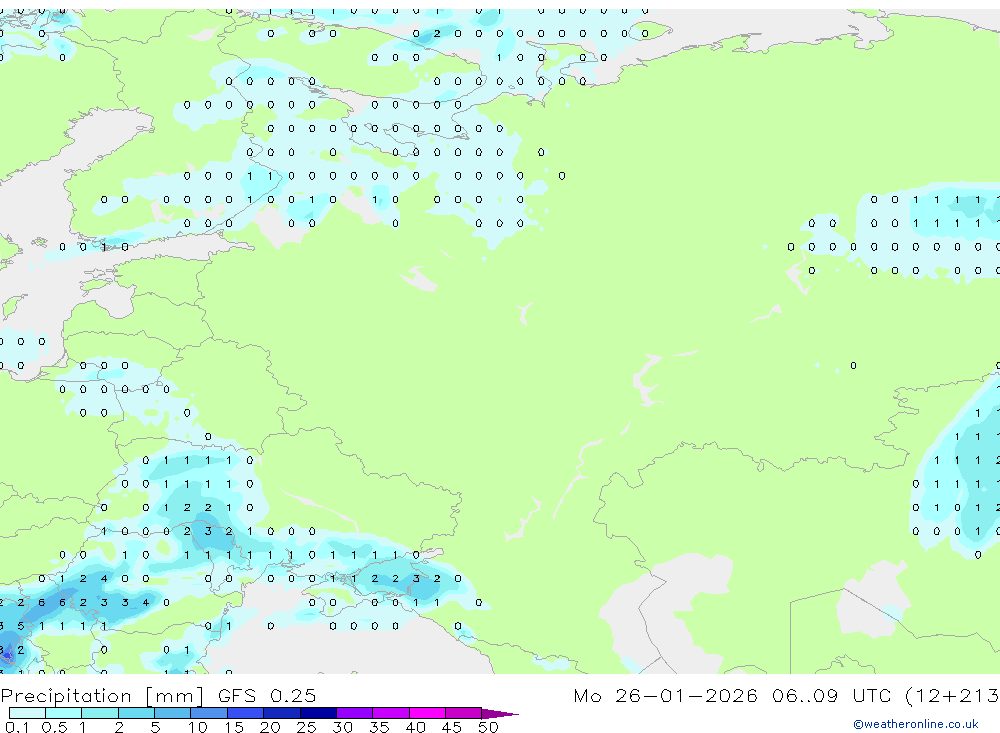Select the "06..09 UTC" time range text
The width and height of the screenshot is (1000, 733).
point(832,695)
